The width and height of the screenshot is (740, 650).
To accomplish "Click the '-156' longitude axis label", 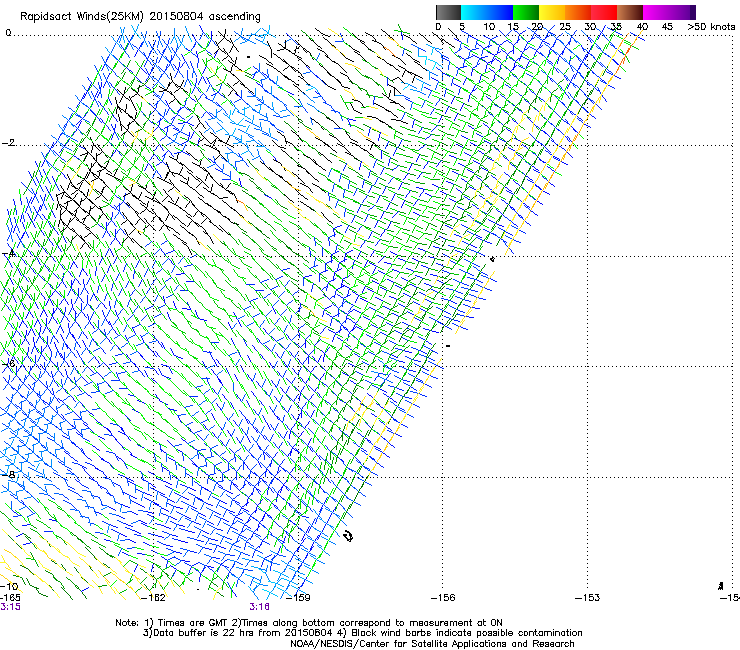I will 443,598.
